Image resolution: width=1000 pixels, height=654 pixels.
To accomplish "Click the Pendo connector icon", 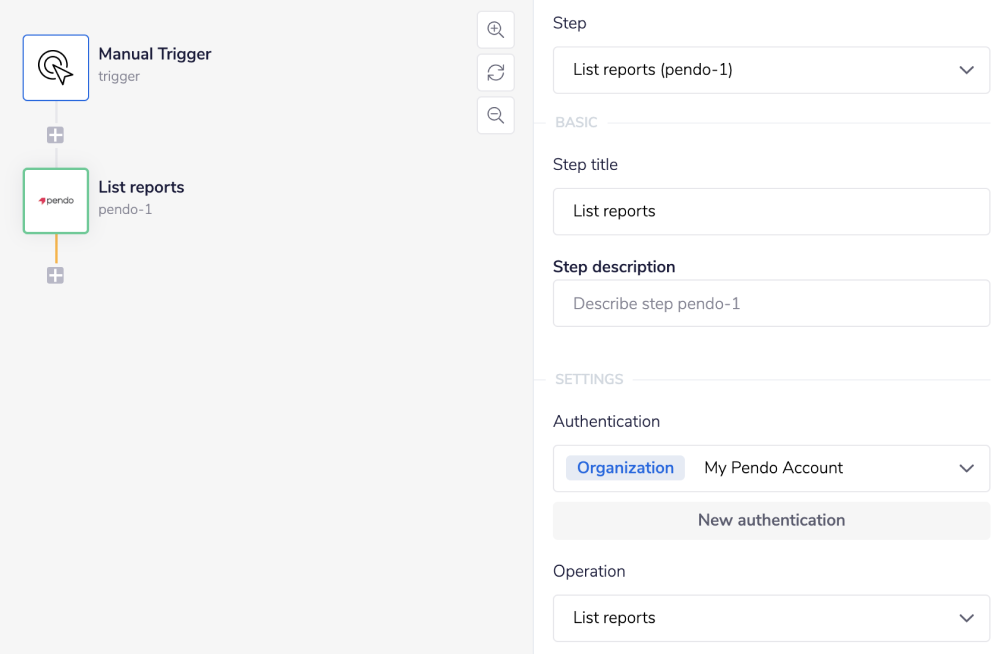I will (x=55, y=200).
